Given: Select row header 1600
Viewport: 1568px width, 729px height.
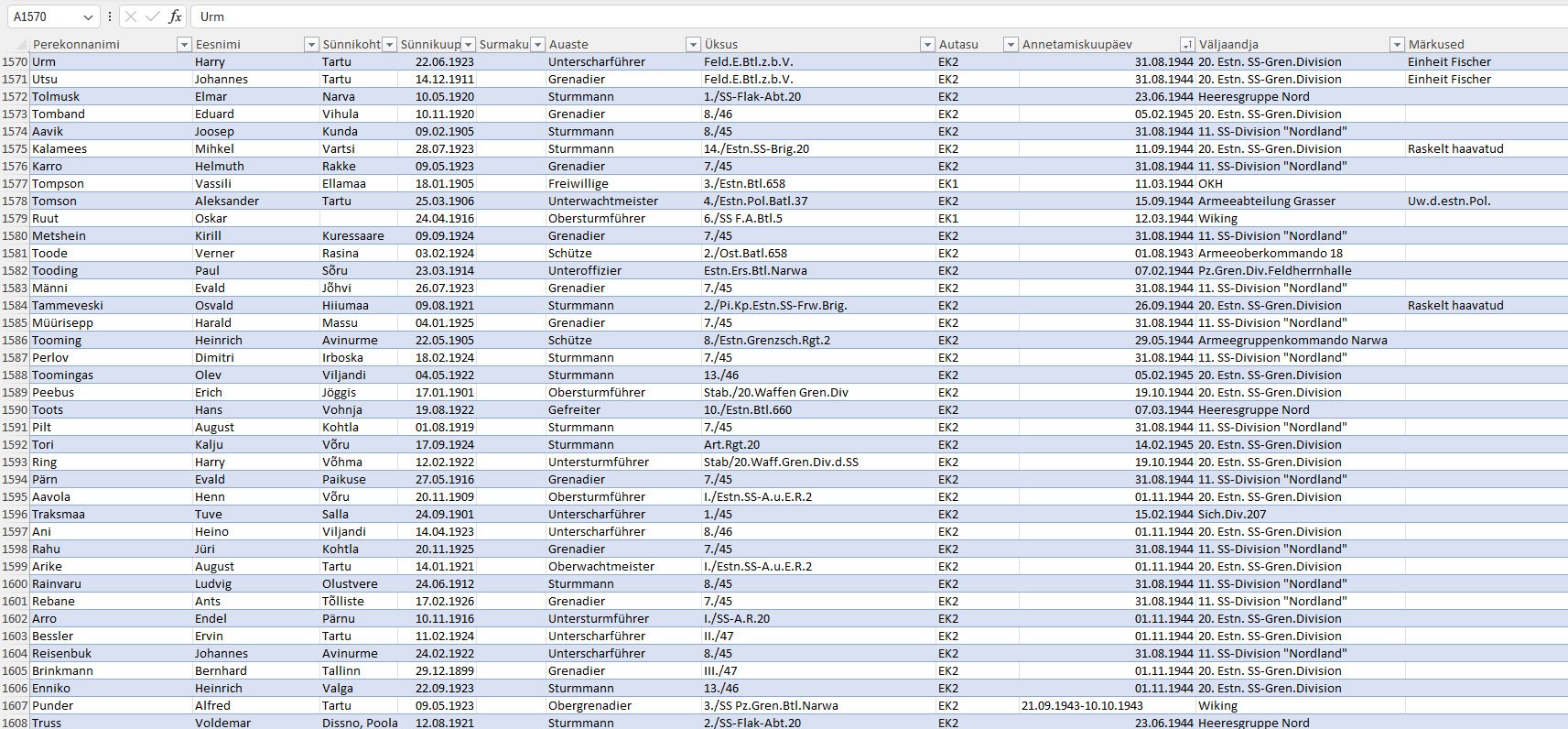Looking at the screenshot, I should 15,583.
